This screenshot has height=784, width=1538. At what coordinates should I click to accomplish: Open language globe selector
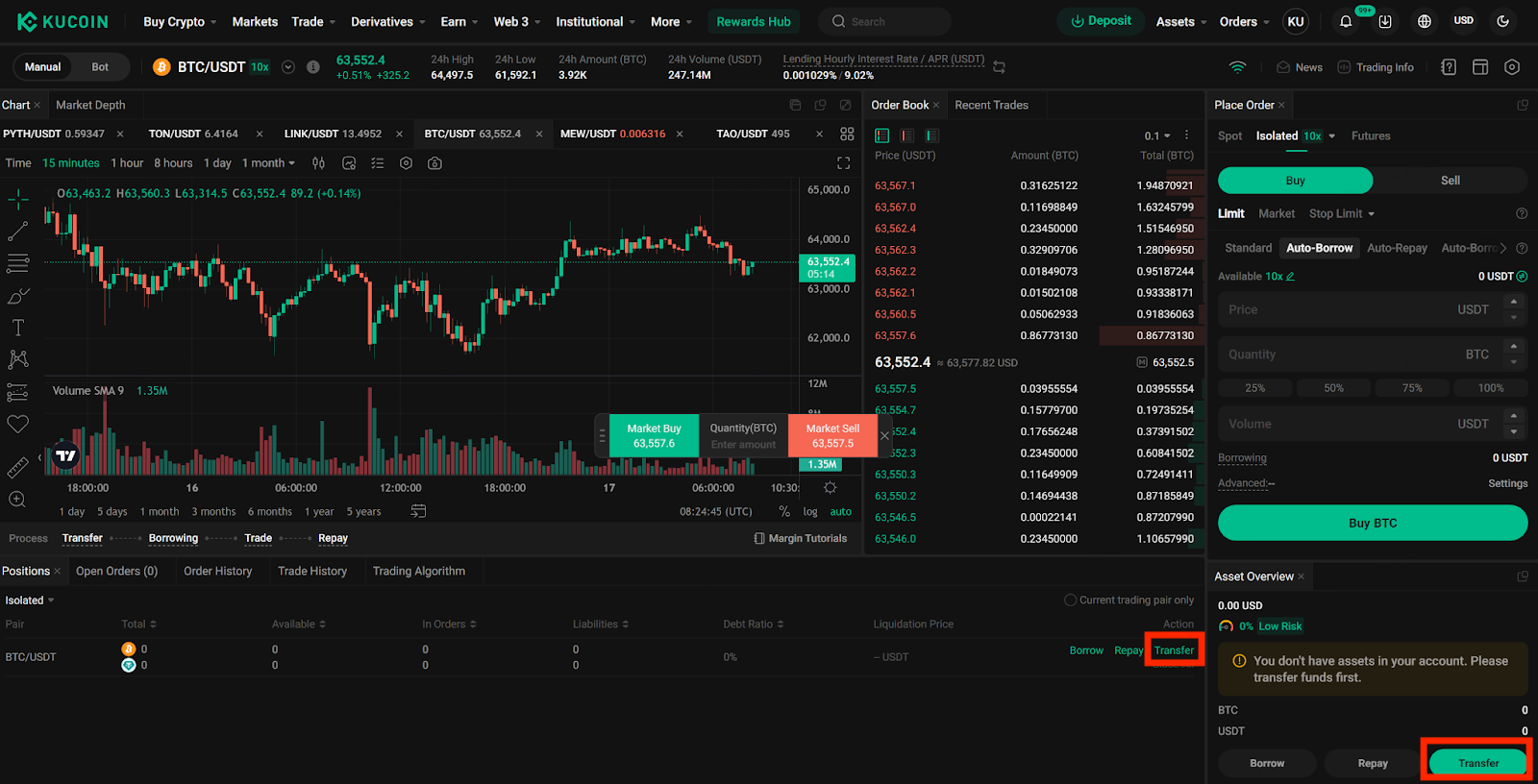point(1425,21)
